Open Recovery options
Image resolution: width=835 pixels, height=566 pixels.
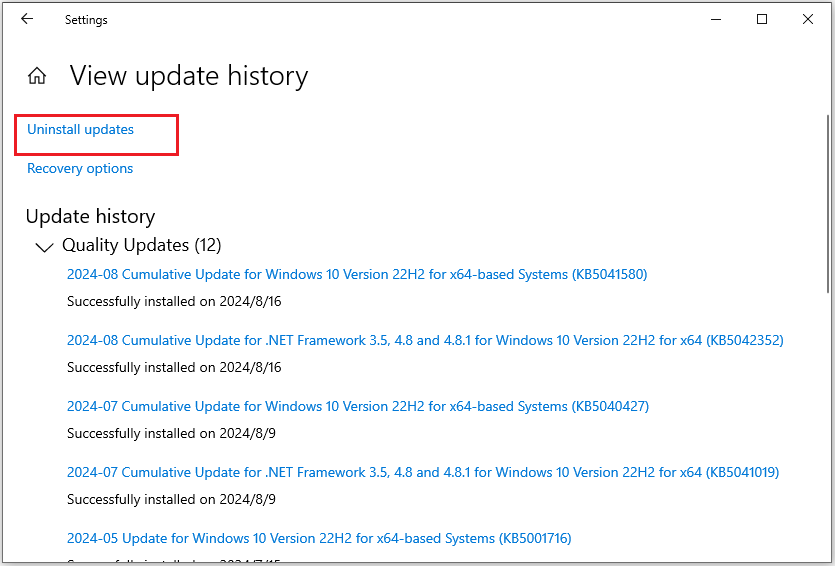[80, 169]
